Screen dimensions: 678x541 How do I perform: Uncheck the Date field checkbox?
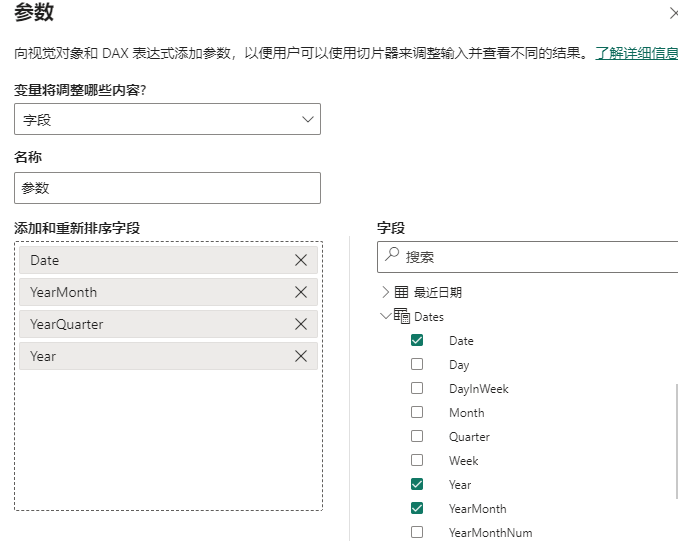pos(417,340)
